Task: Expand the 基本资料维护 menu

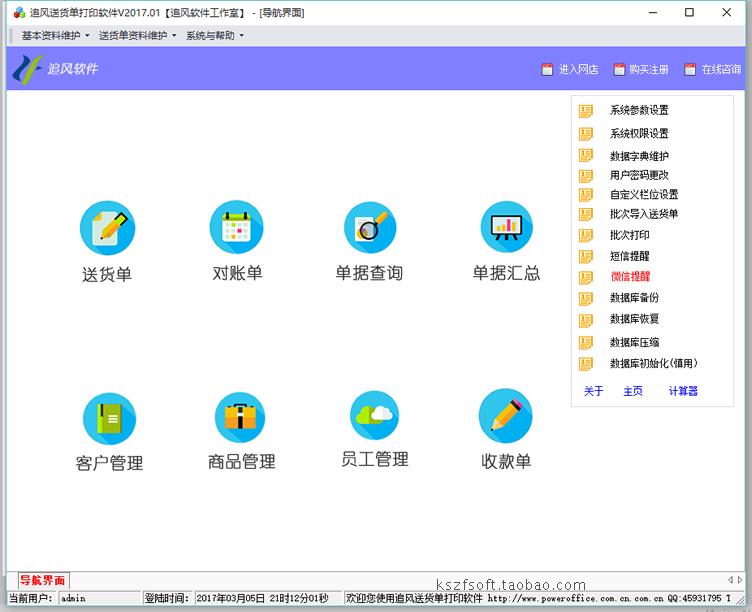Action: point(55,35)
